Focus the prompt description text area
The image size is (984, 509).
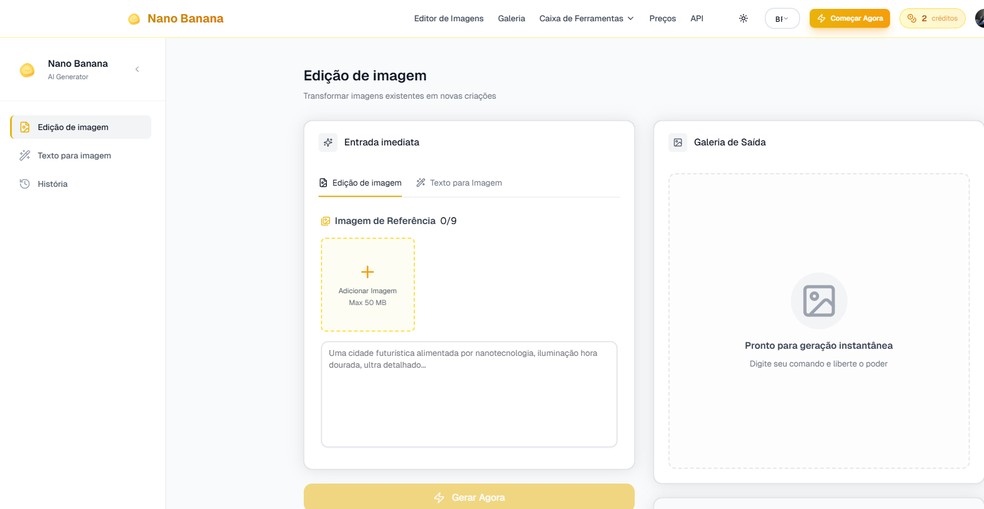(469, 394)
